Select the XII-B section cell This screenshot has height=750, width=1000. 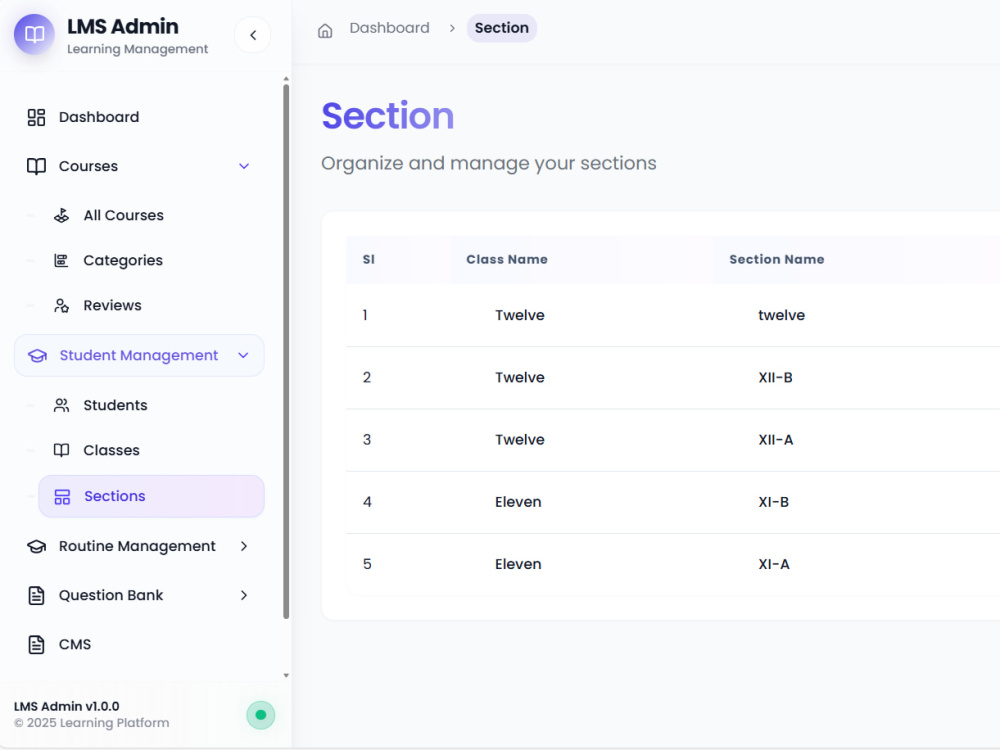776,378
